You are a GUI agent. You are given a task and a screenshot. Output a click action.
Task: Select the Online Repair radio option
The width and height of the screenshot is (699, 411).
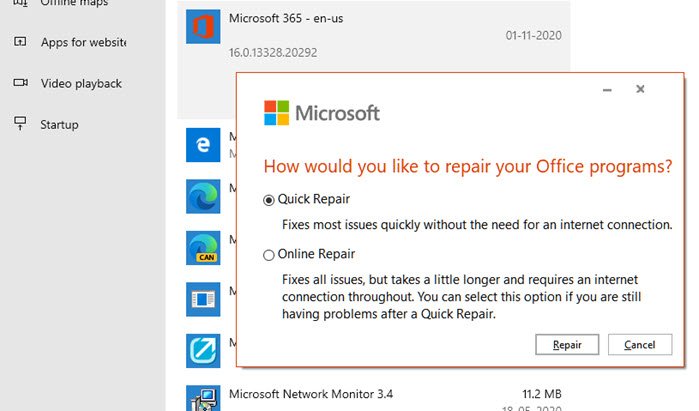pyautogui.click(x=268, y=255)
